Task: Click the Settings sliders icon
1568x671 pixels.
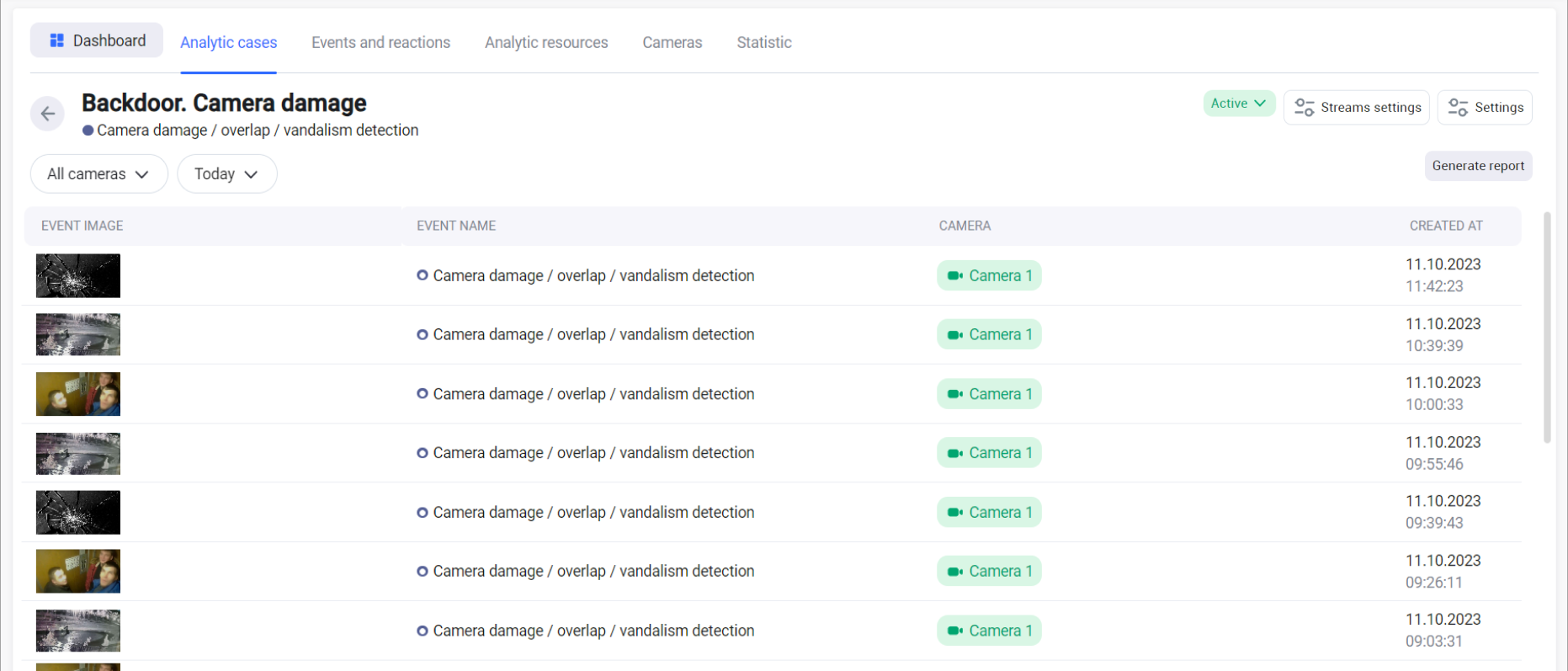Action: tap(1458, 108)
